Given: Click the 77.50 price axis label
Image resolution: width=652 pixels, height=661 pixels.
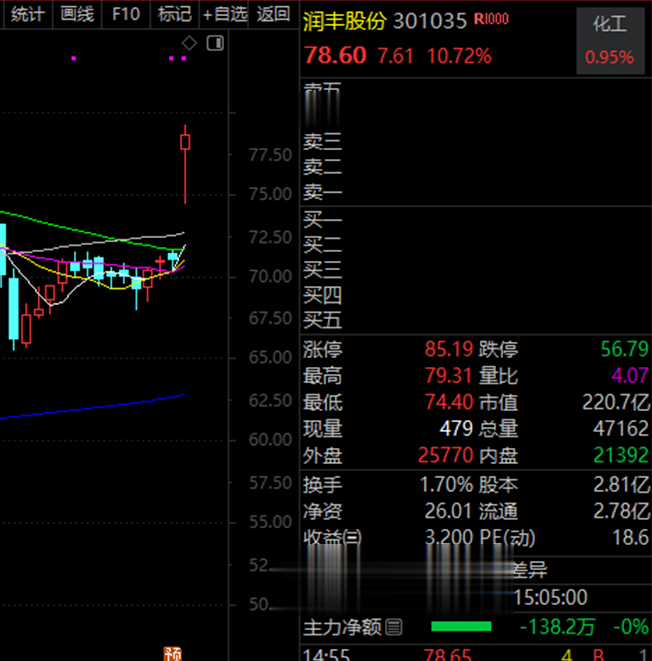Looking at the screenshot, I should 271,155.
